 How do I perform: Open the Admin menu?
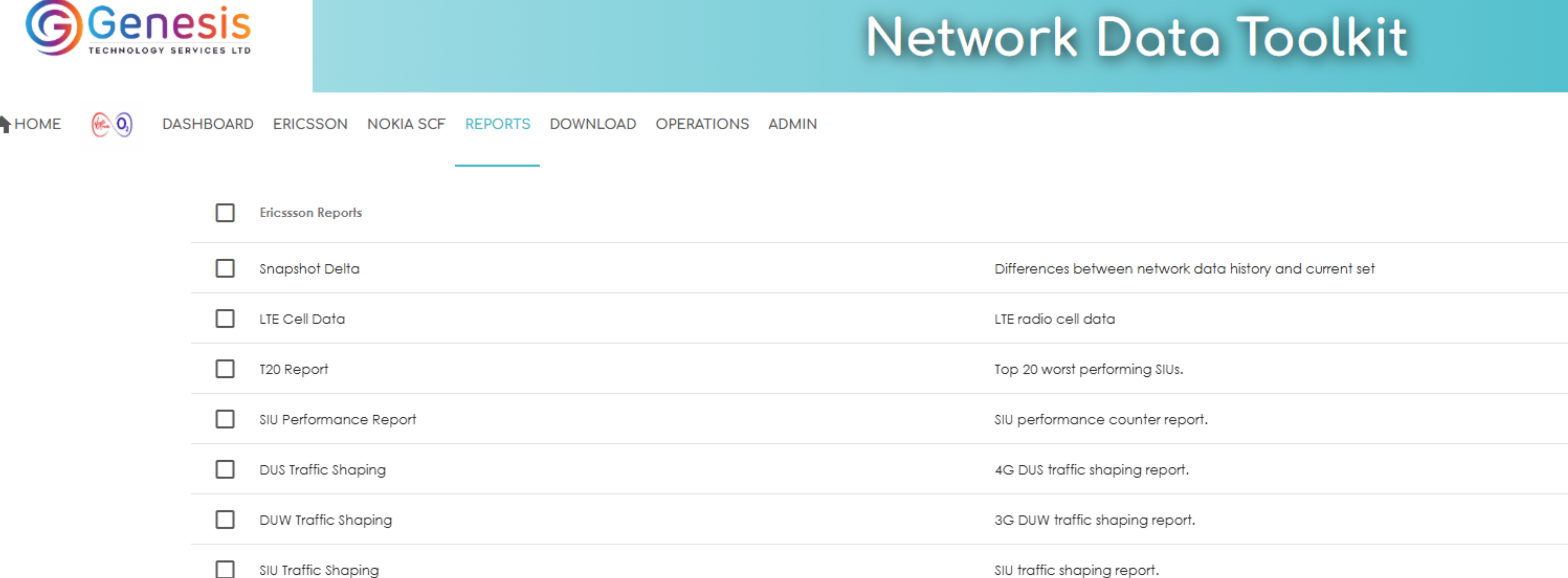[792, 124]
